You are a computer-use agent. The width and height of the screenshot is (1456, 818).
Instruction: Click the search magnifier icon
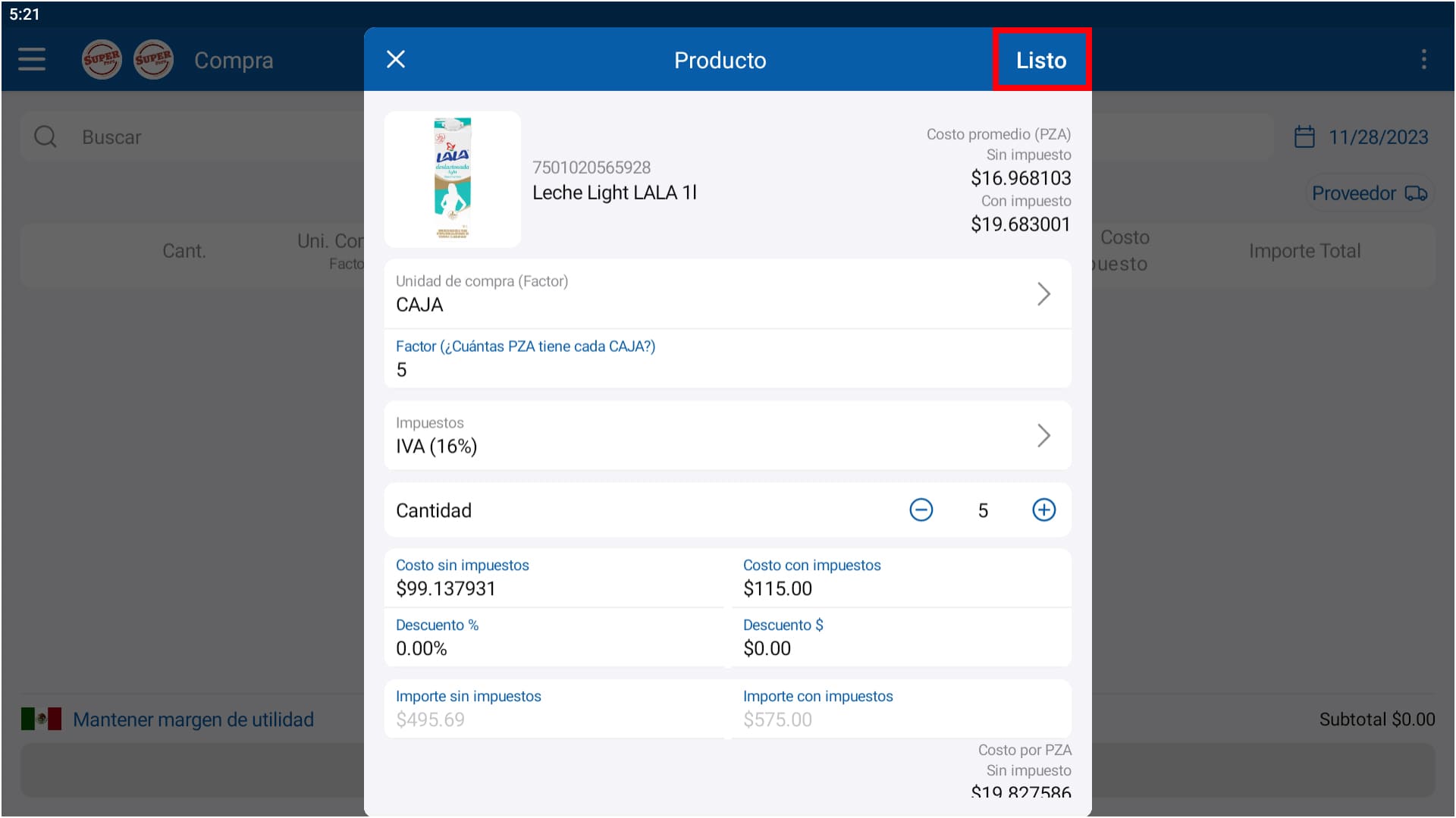point(45,137)
